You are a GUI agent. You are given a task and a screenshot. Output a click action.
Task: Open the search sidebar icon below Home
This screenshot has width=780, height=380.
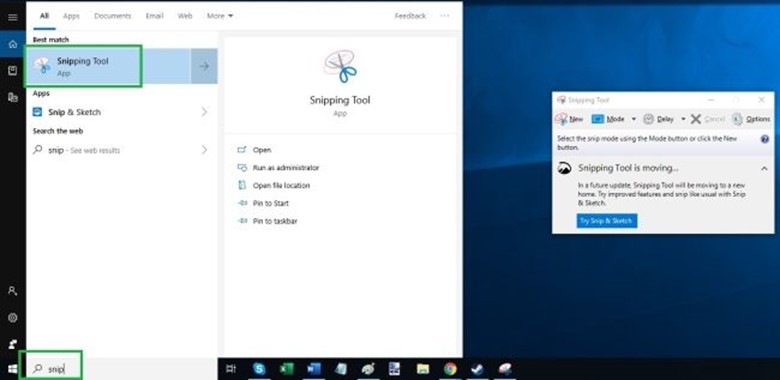[13, 71]
